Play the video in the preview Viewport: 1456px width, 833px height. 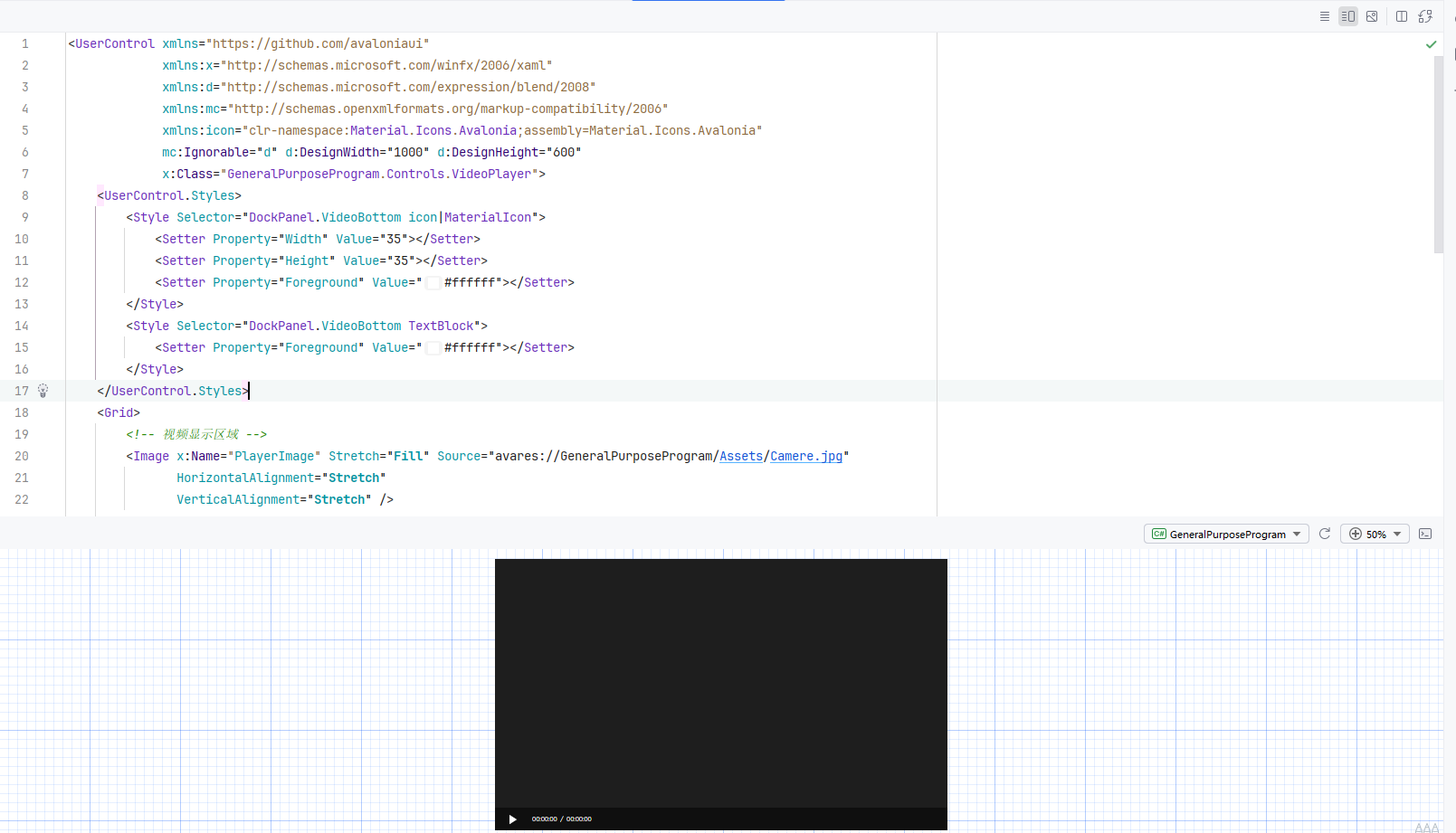(x=512, y=819)
